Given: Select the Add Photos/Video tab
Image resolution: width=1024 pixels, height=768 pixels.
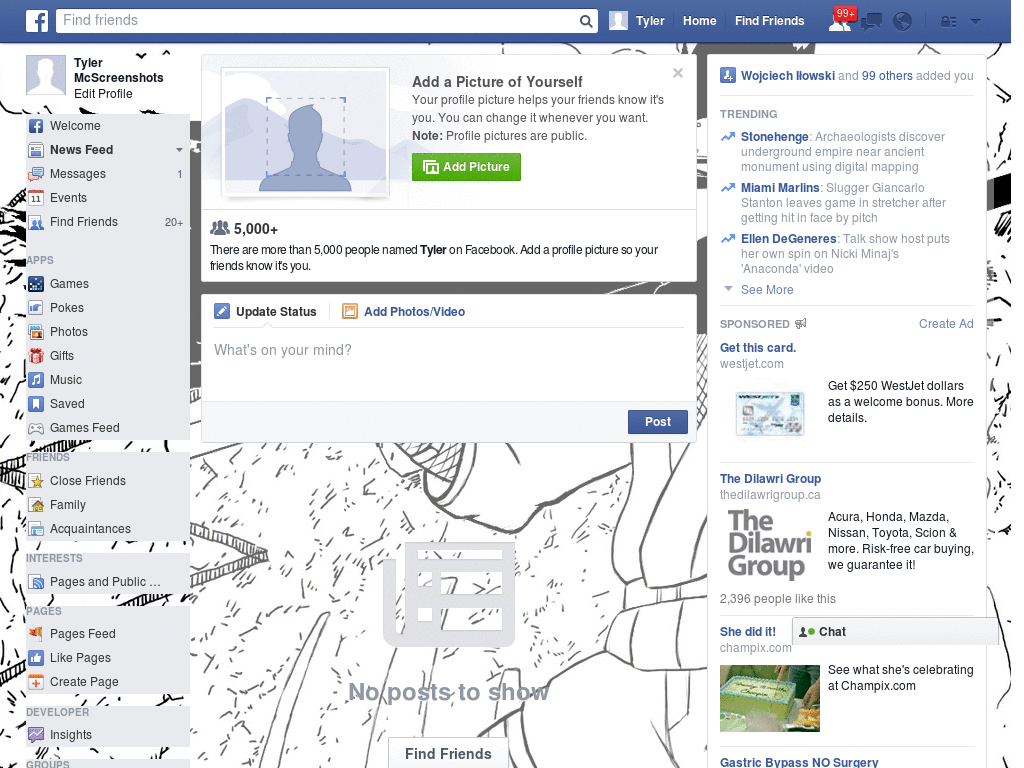Looking at the screenshot, I should [404, 312].
